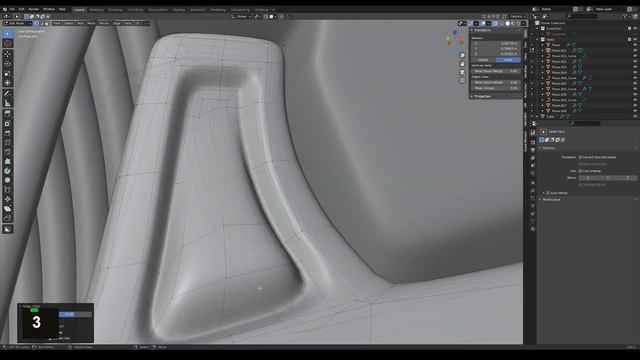Open the Material tab in Properties
Screen dimensions: 640x360
(x=533, y=229)
